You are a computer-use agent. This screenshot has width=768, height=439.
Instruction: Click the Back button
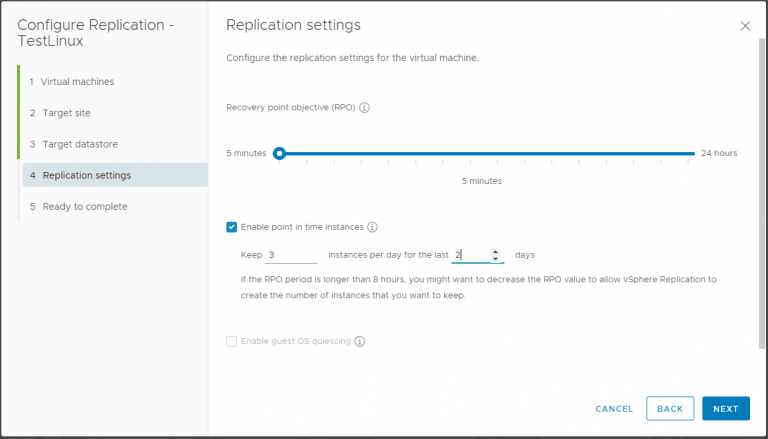(x=670, y=408)
